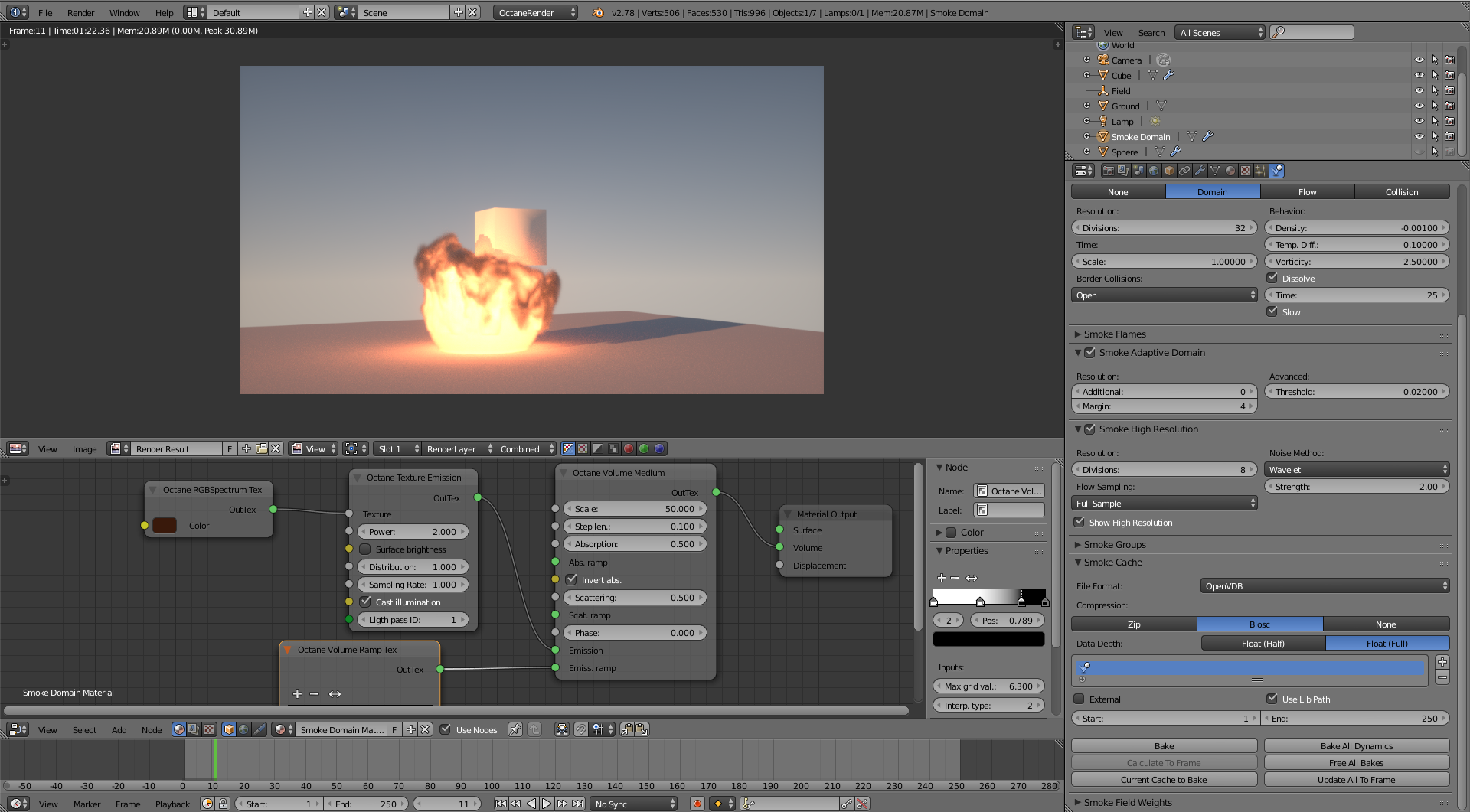Uncheck Show High Resolution

click(x=1080, y=523)
